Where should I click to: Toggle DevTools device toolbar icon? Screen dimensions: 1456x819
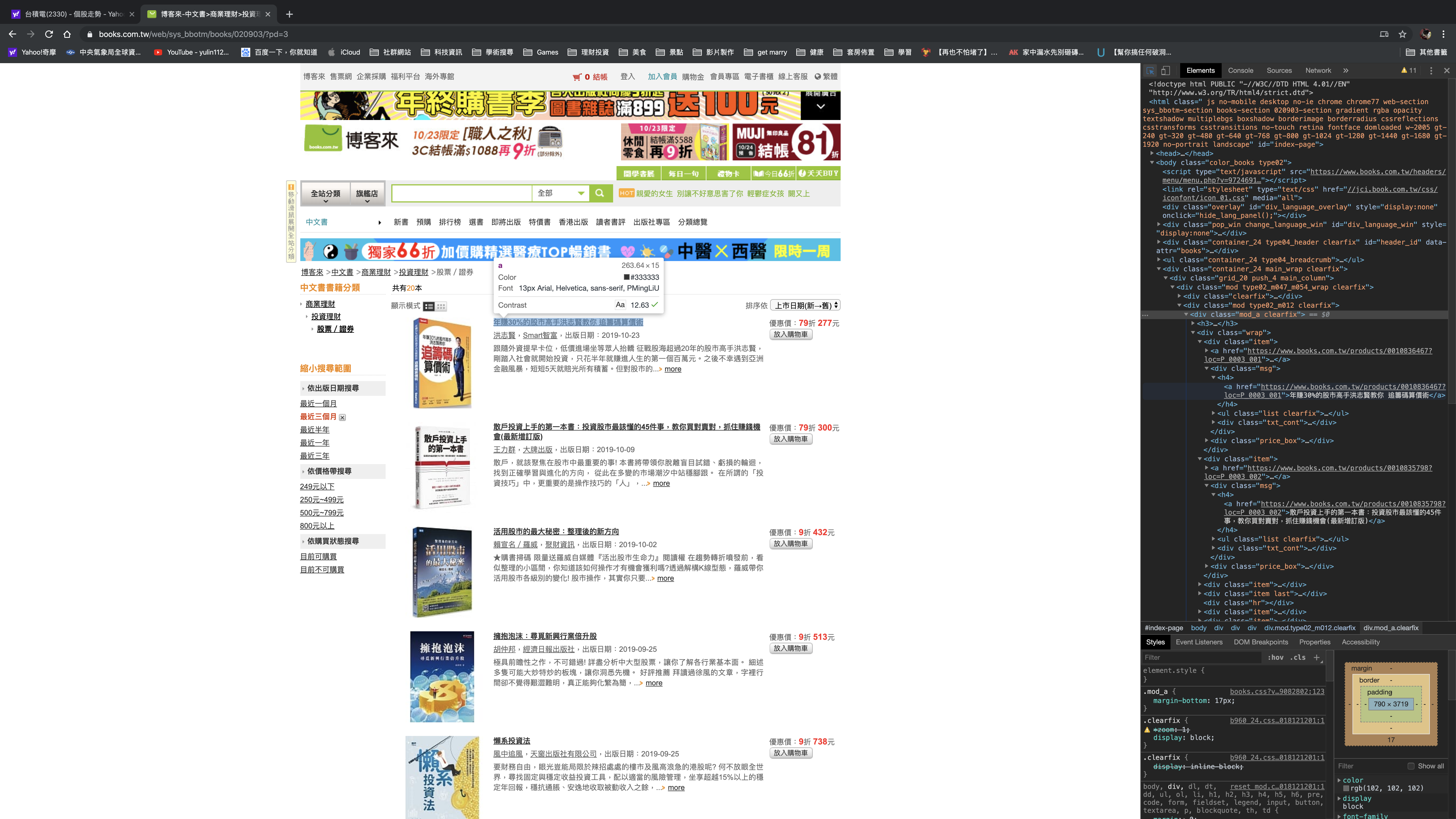(x=1165, y=71)
